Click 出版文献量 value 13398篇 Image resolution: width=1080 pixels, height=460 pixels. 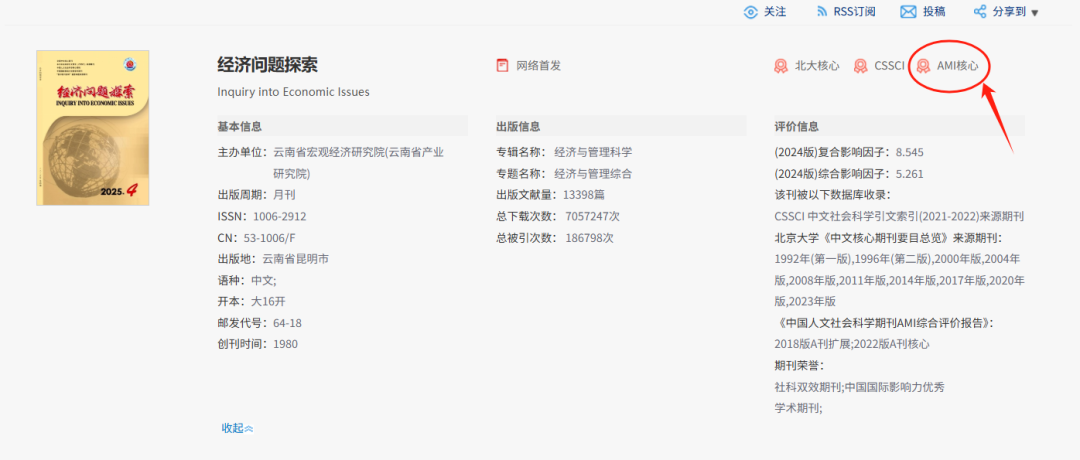click(583, 195)
